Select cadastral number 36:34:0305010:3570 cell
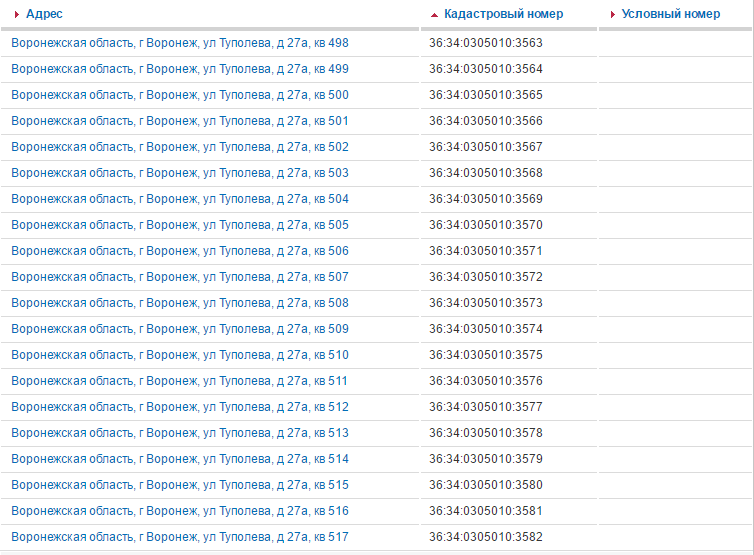The image size is (754, 555). pyautogui.click(x=485, y=225)
